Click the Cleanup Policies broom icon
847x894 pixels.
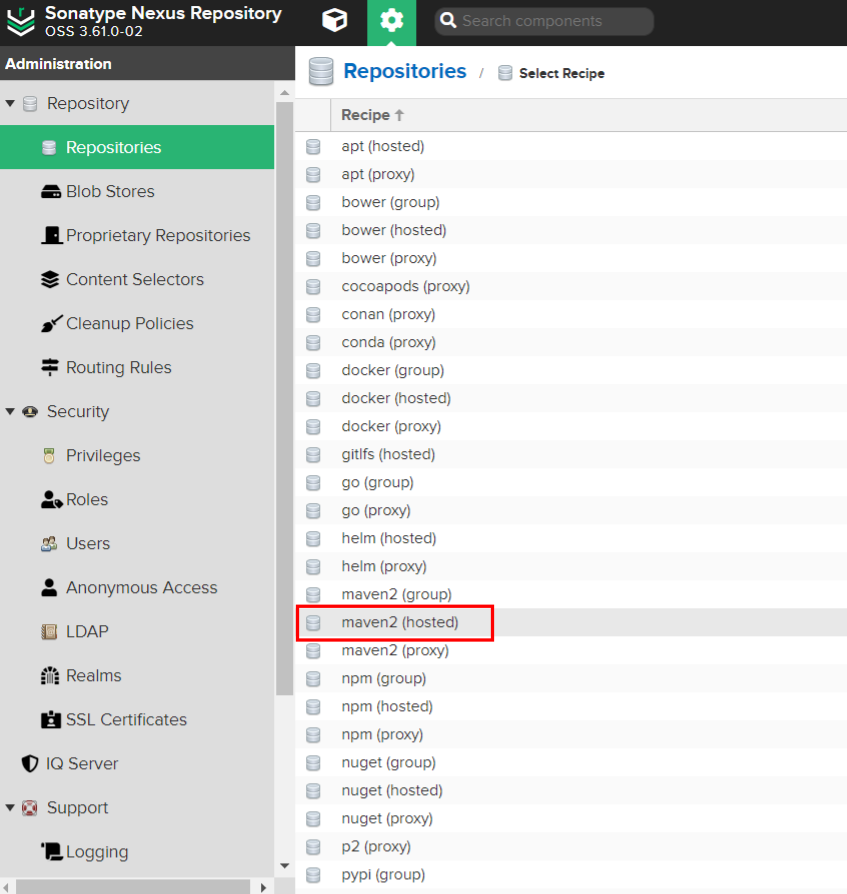50,324
